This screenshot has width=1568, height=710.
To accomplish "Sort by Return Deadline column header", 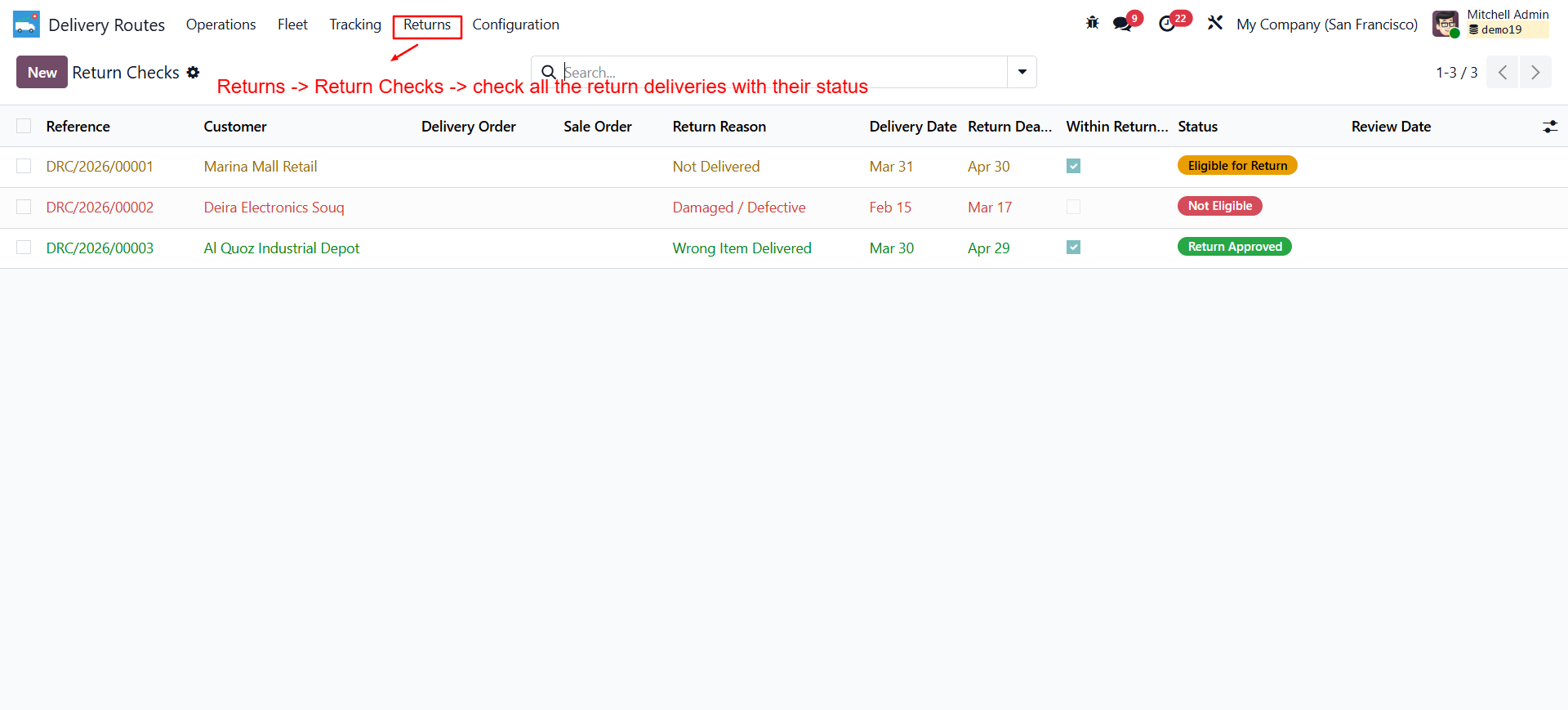I will 1009,127.
